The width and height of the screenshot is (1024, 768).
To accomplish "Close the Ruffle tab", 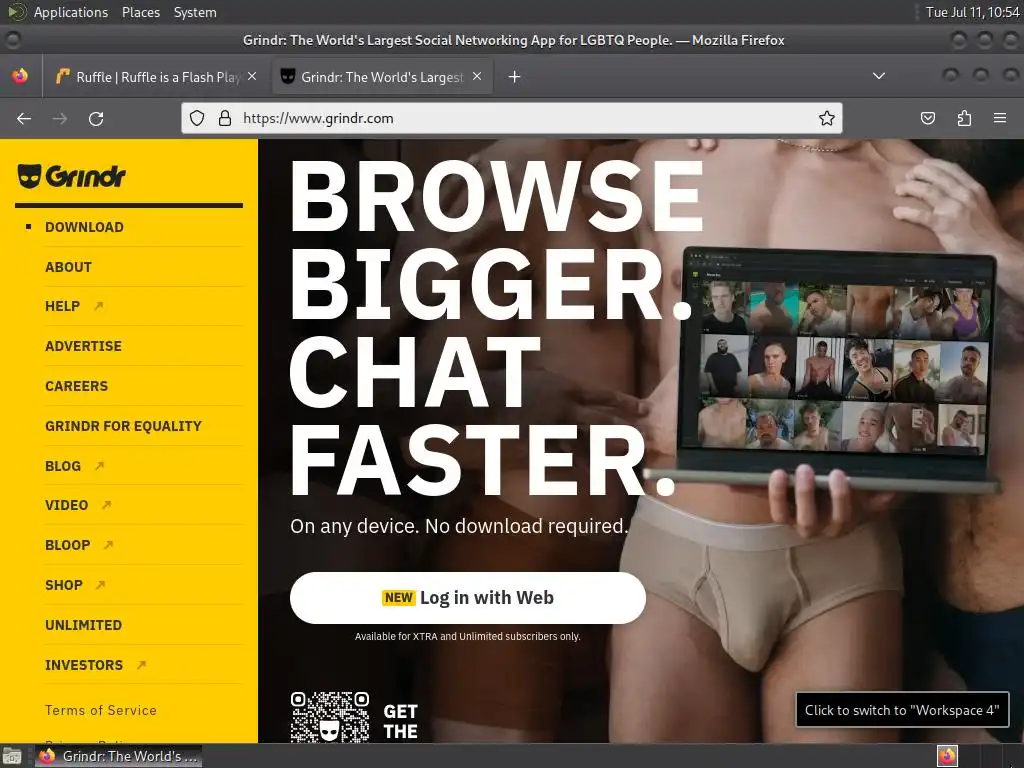I will [252, 76].
